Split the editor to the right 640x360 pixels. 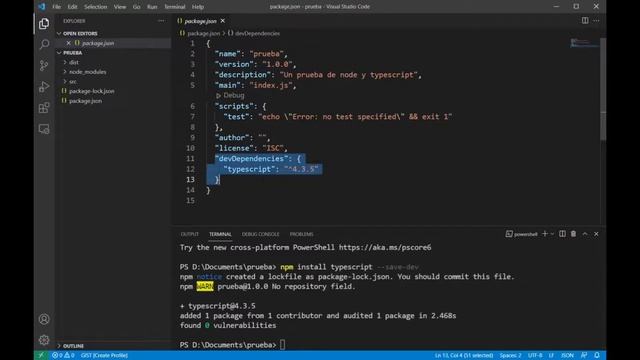[585, 21]
